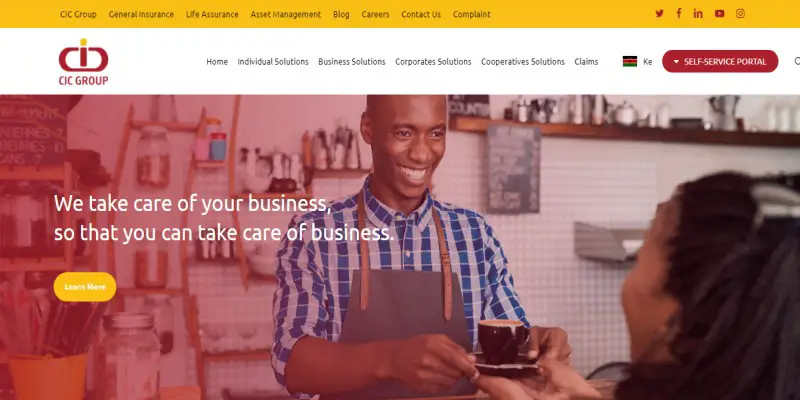This screenshot has height=400, width=800.
Task: Open the Corporates Solutions menu
Action: [433, 62]
